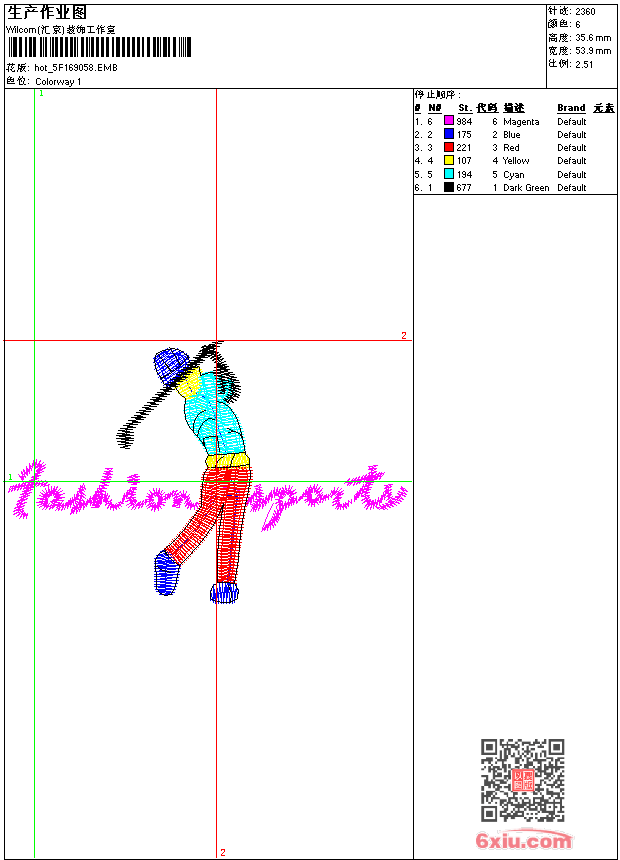
Task: Click the 'St.' column header
Action: [465, 108]
